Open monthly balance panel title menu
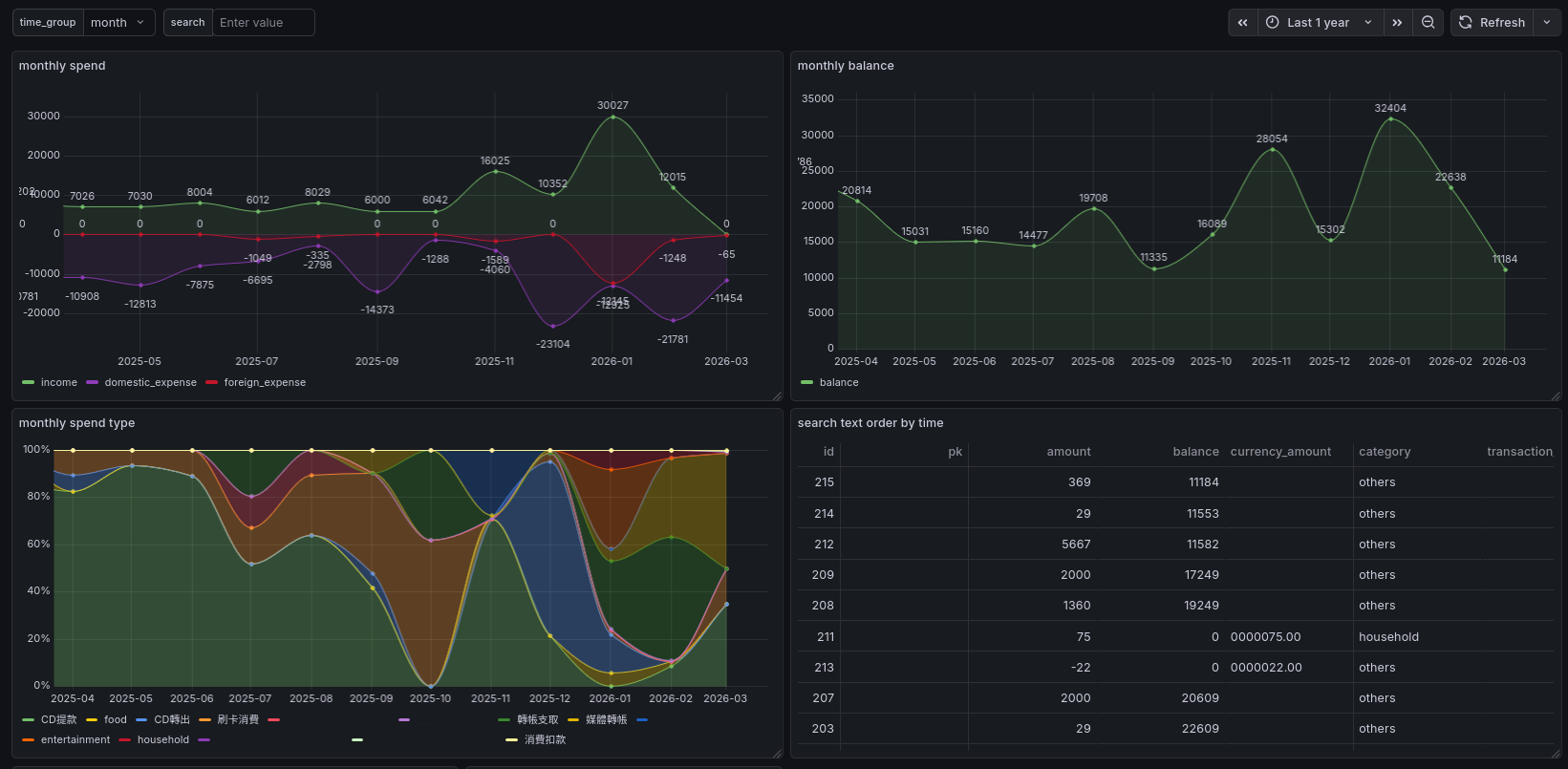Screen dimensions: 1568x769 846,66
